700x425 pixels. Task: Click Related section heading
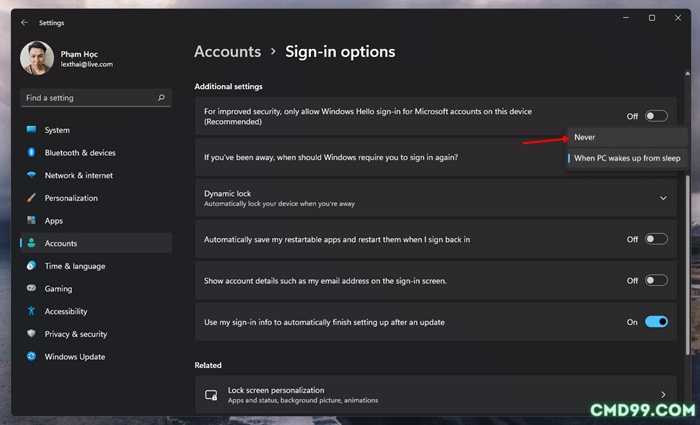pos(208,365)
